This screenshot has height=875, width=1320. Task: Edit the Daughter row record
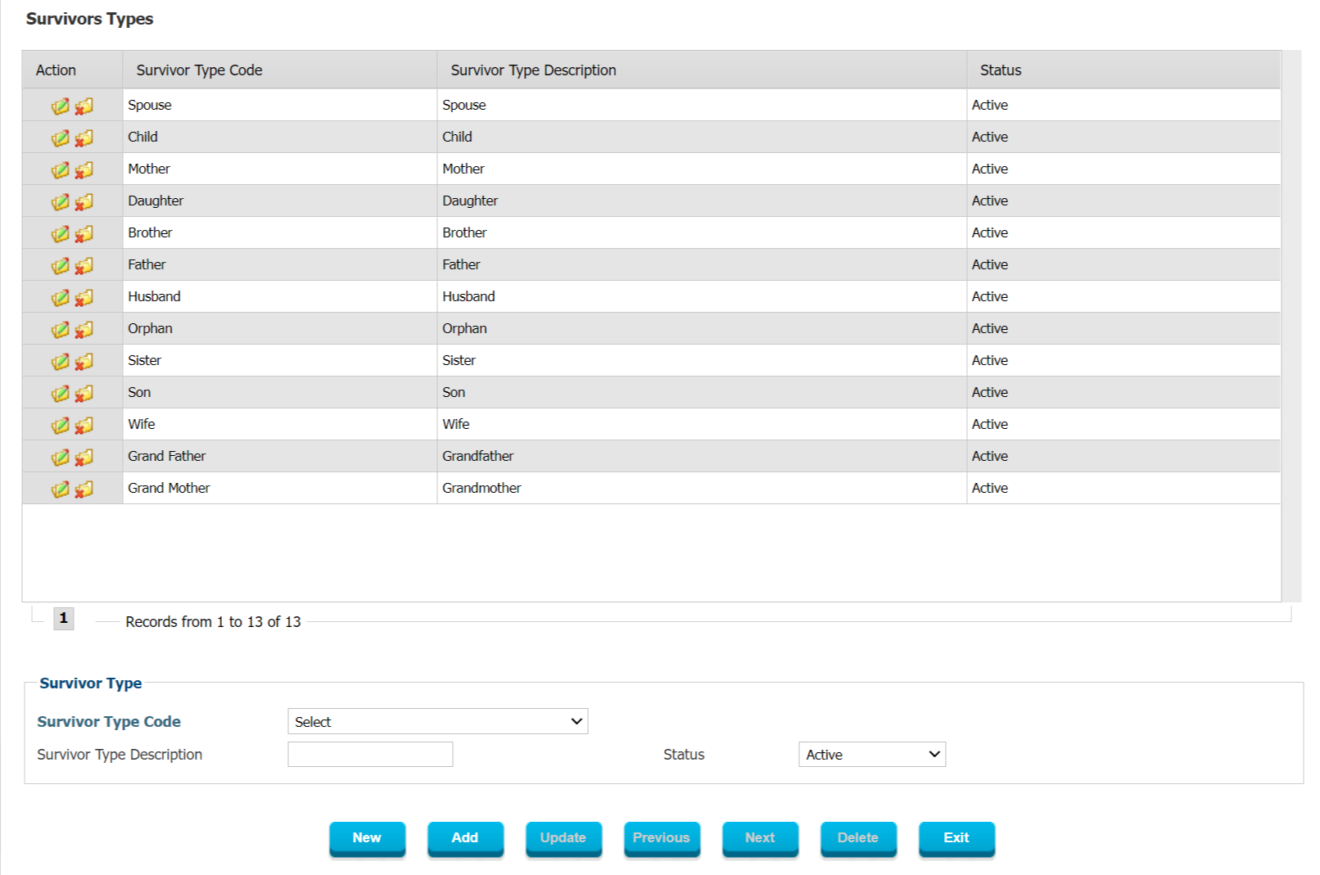point(60,202)
